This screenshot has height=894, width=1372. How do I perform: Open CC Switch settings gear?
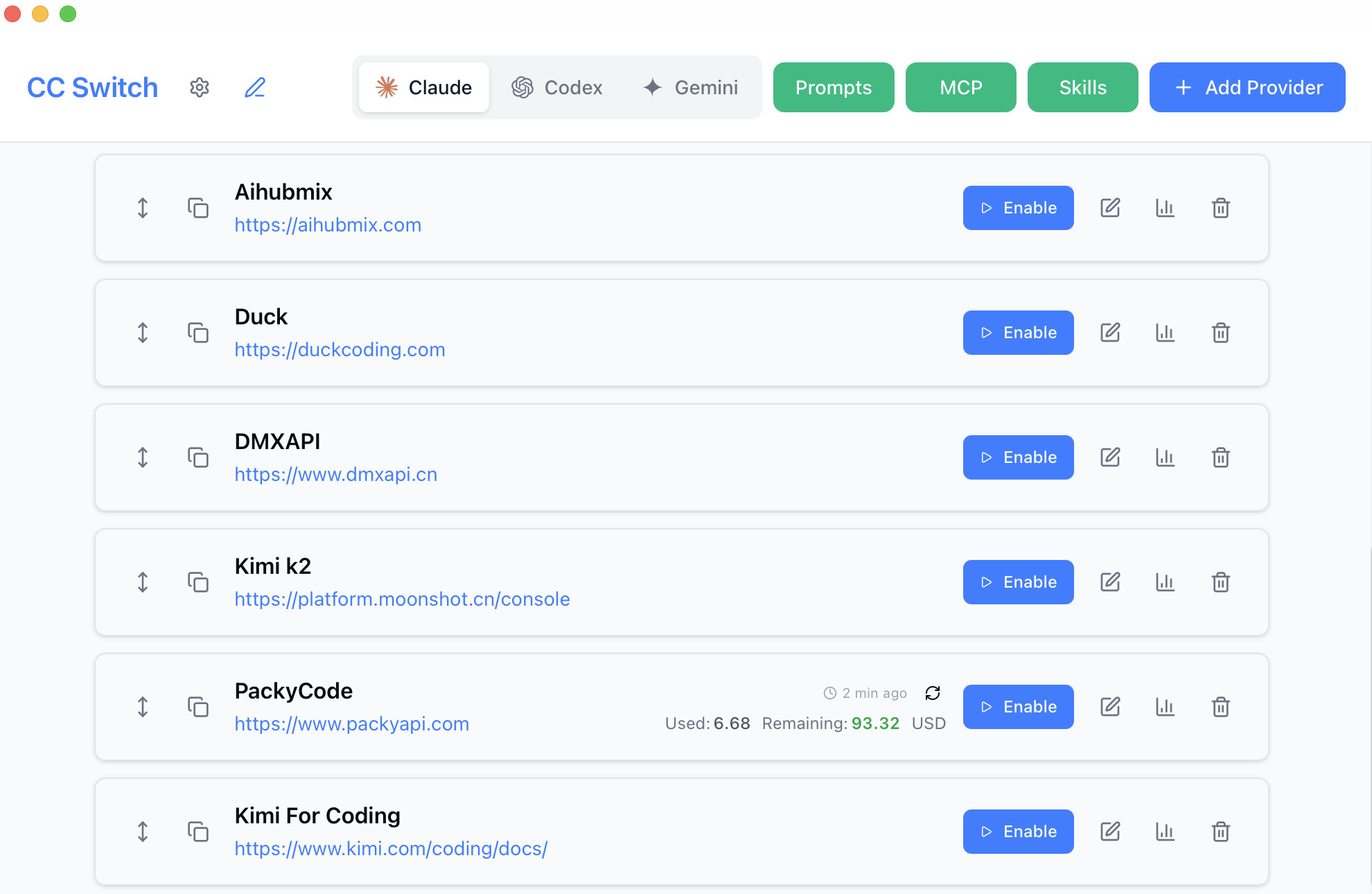(x=200, y=87)
